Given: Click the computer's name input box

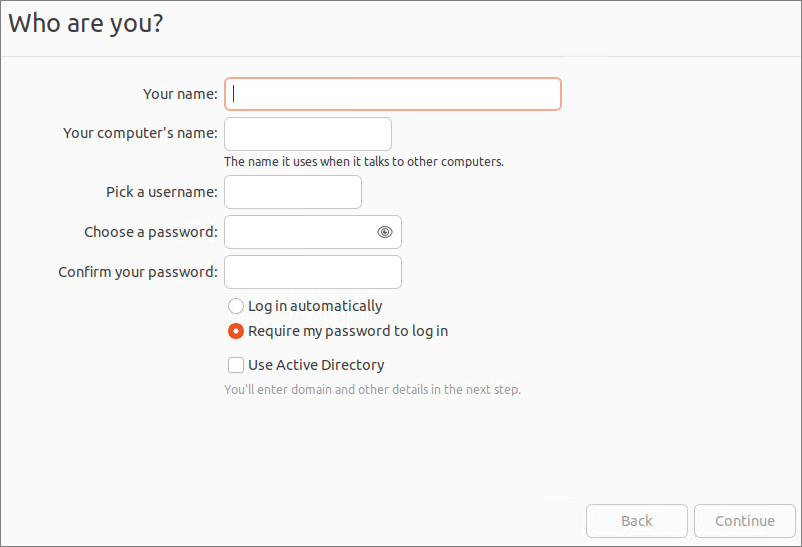Looking at the screenshot, I should [308, 134].
